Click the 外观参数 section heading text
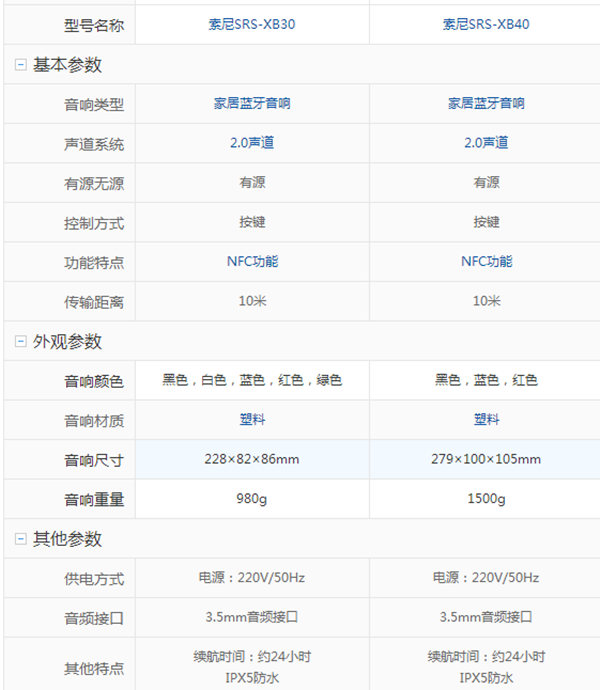Image resolution: width=600 pixels, height=690 pixels. (67, 341)
